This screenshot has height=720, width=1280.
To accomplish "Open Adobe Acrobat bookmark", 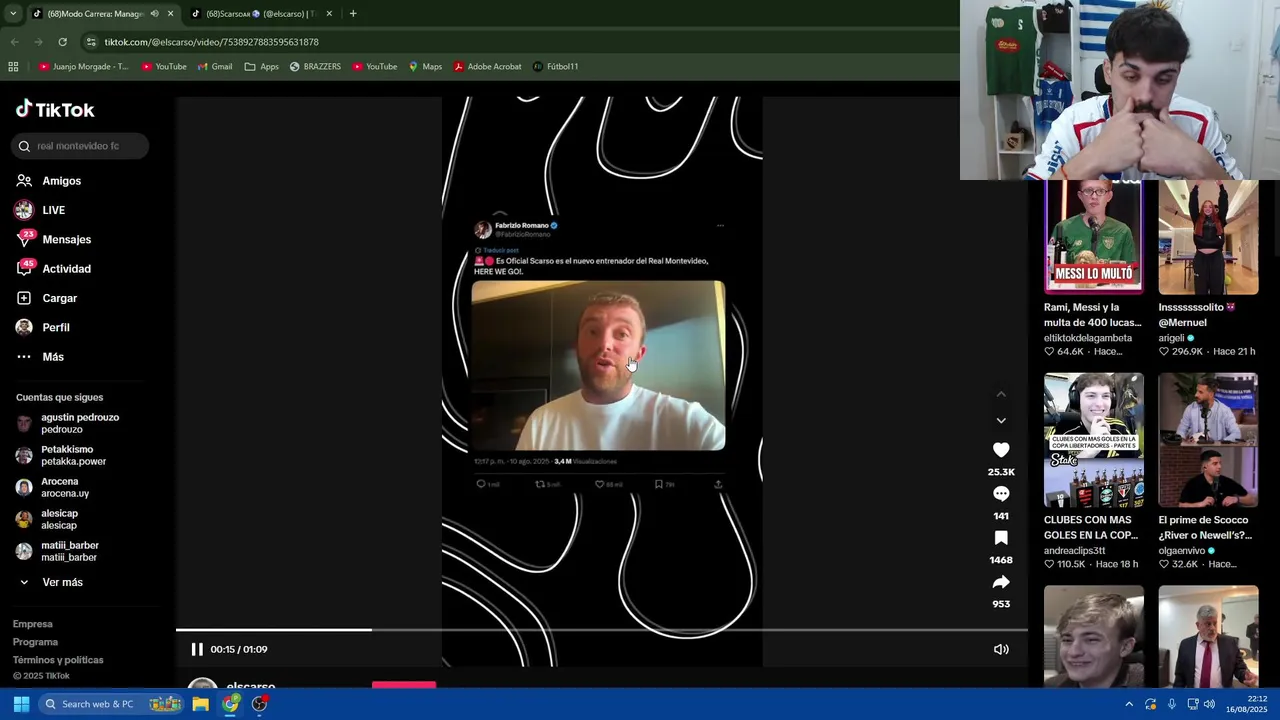I will [487, 67].
